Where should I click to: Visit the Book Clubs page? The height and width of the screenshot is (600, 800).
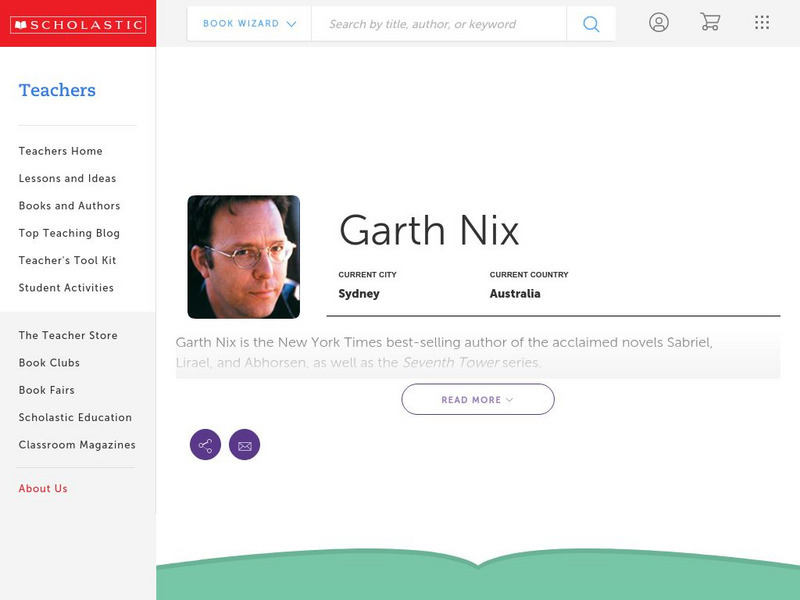coord(49,362)
